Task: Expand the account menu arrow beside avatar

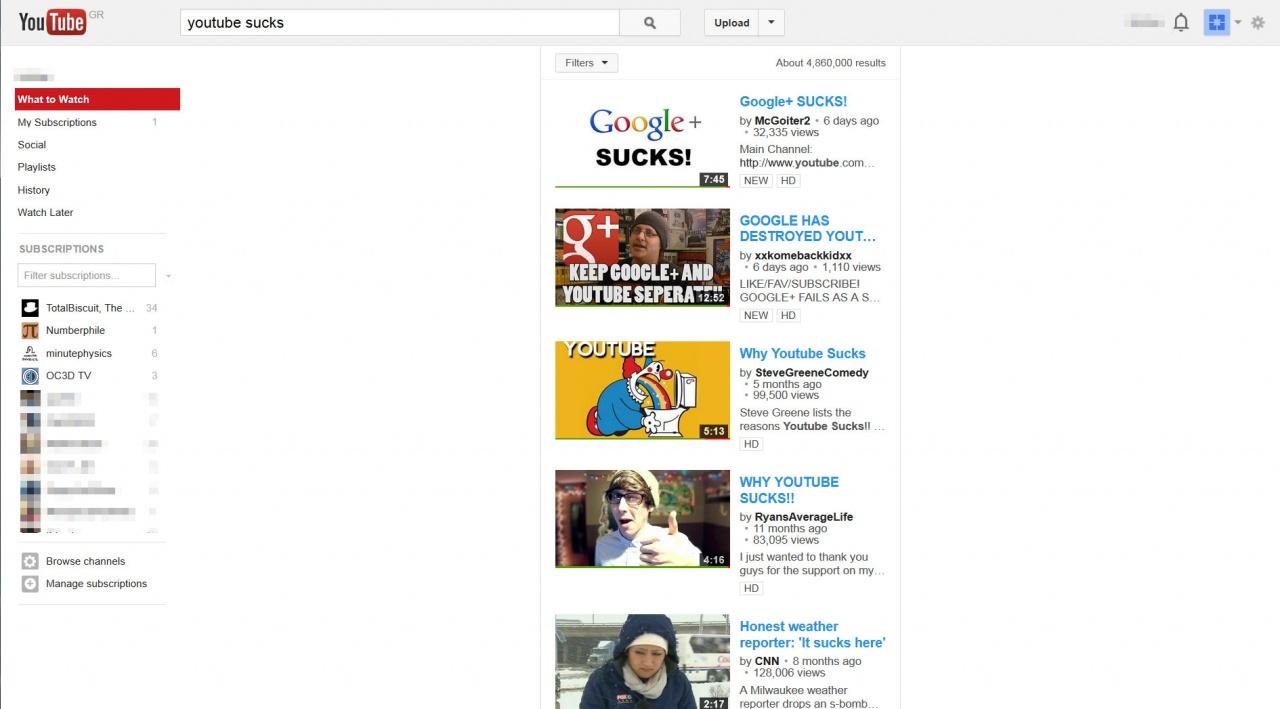Action: (x=1238, y=22)
